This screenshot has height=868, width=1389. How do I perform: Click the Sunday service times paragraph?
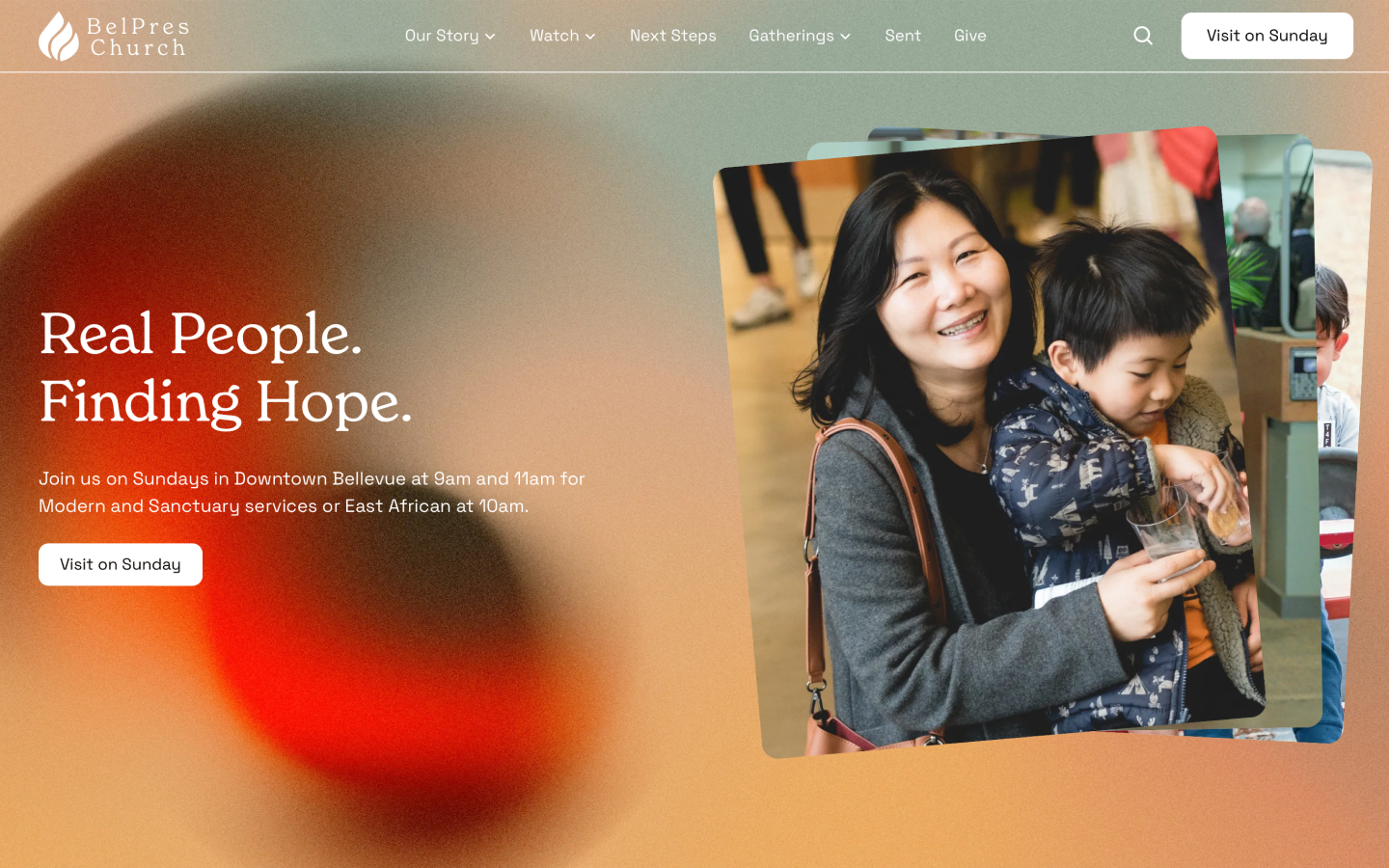pos(312,492)
